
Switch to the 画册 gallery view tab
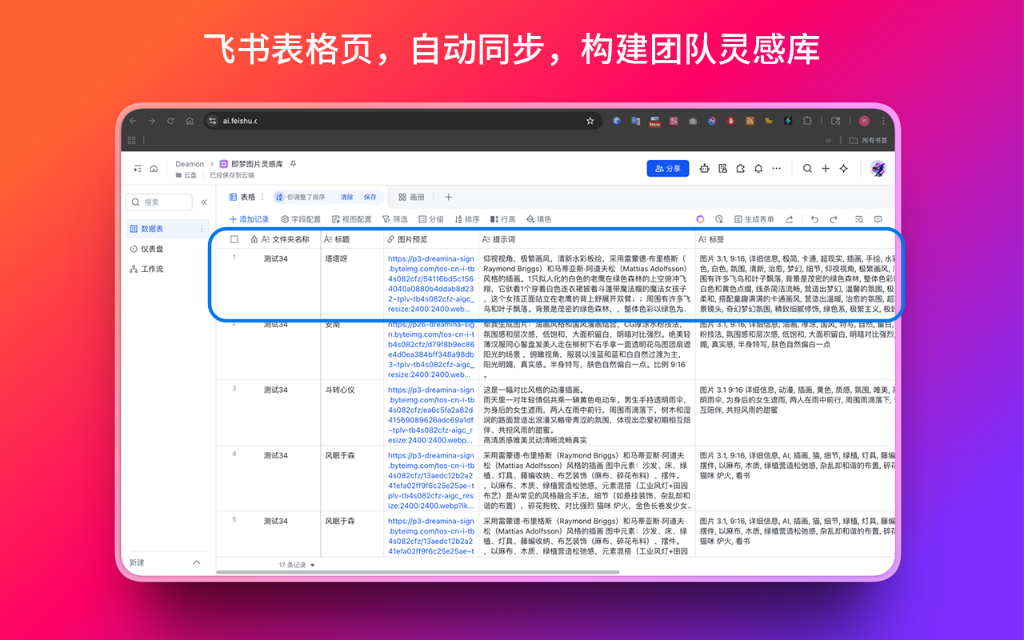click(x=413, y=197)
